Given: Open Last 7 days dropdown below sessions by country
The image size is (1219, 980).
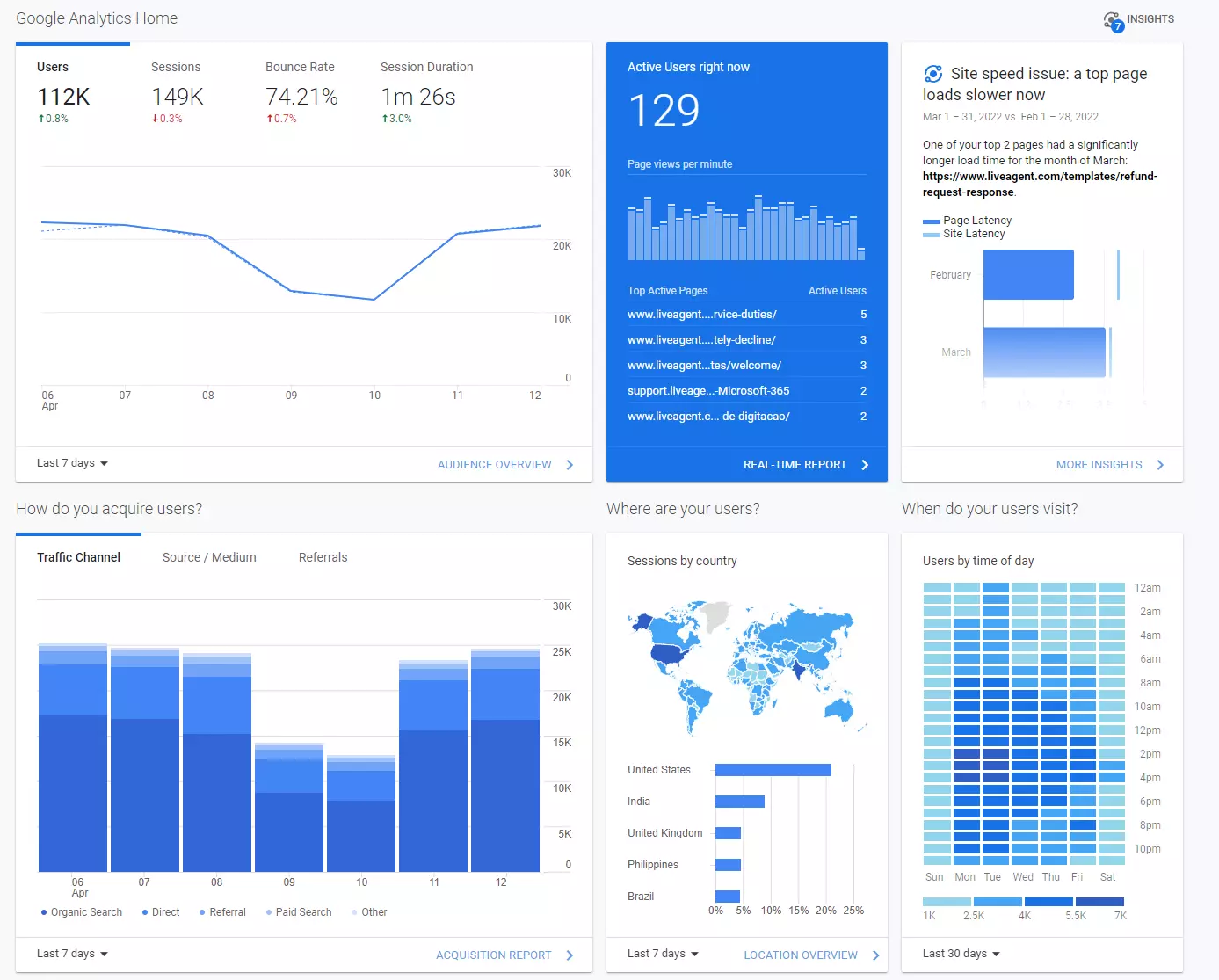Looking at the screenshot, I should 662,953.
